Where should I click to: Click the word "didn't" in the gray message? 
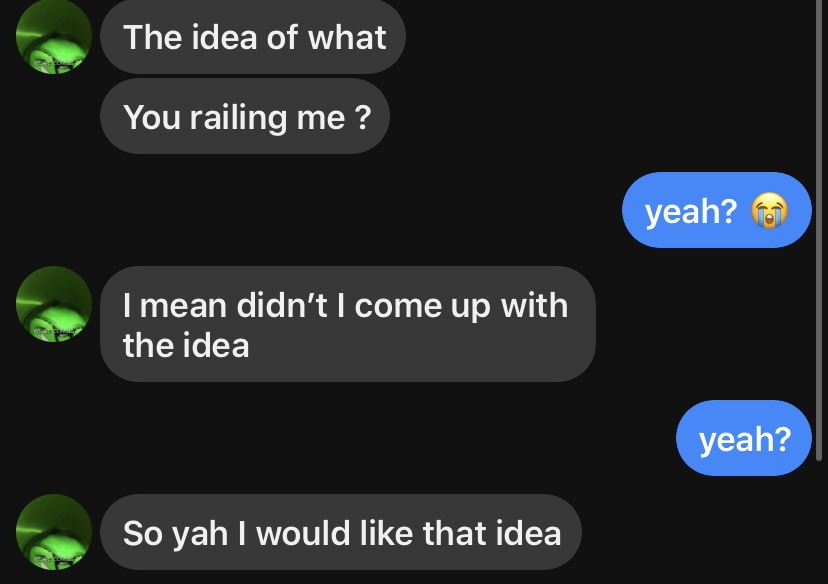pyautogui.click(x=282, y=306)
